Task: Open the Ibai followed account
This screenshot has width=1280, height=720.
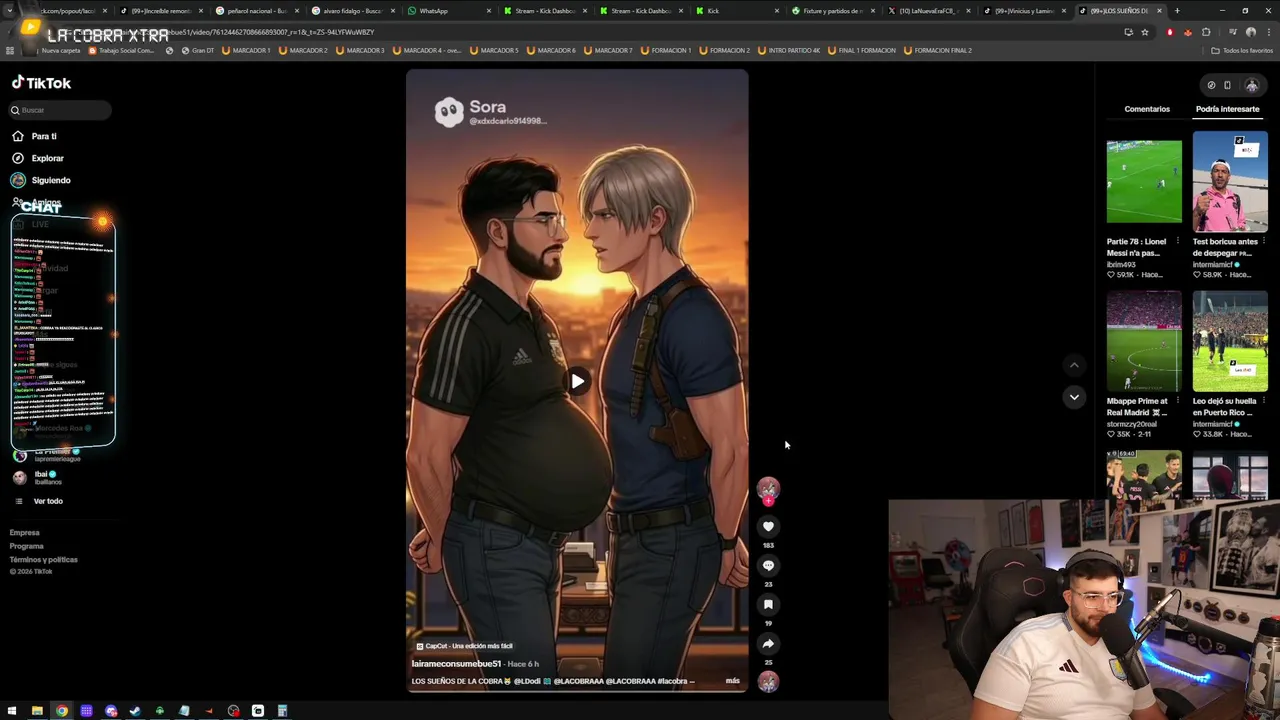Action: (x=40, y=477)
